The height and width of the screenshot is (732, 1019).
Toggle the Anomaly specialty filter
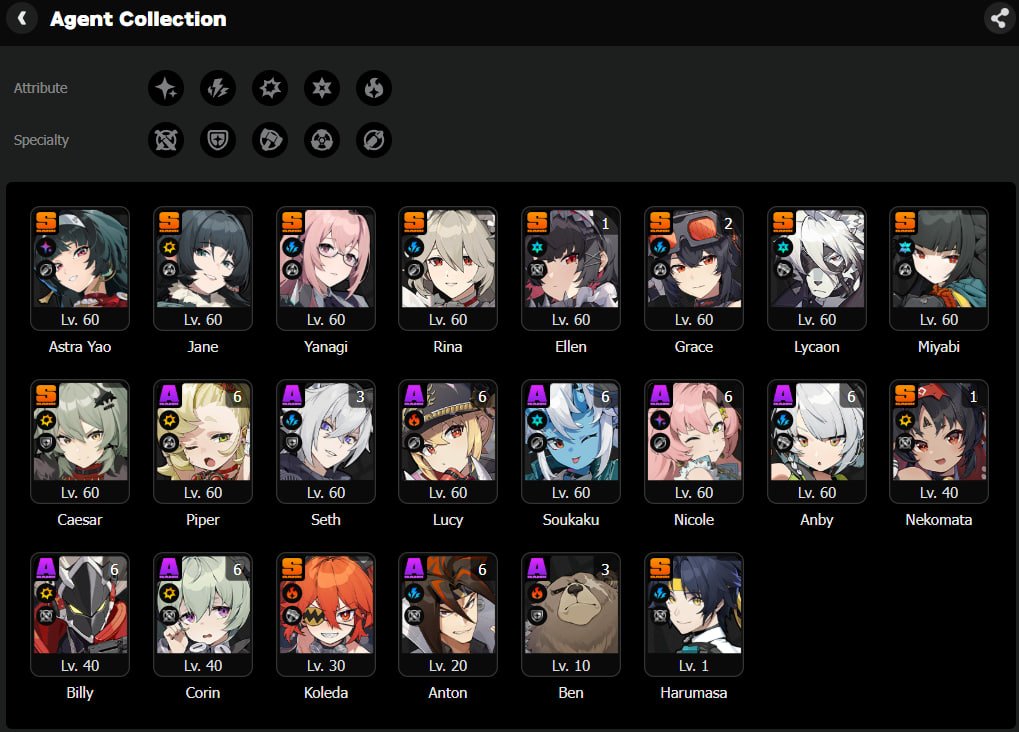[x=322, y=140]
